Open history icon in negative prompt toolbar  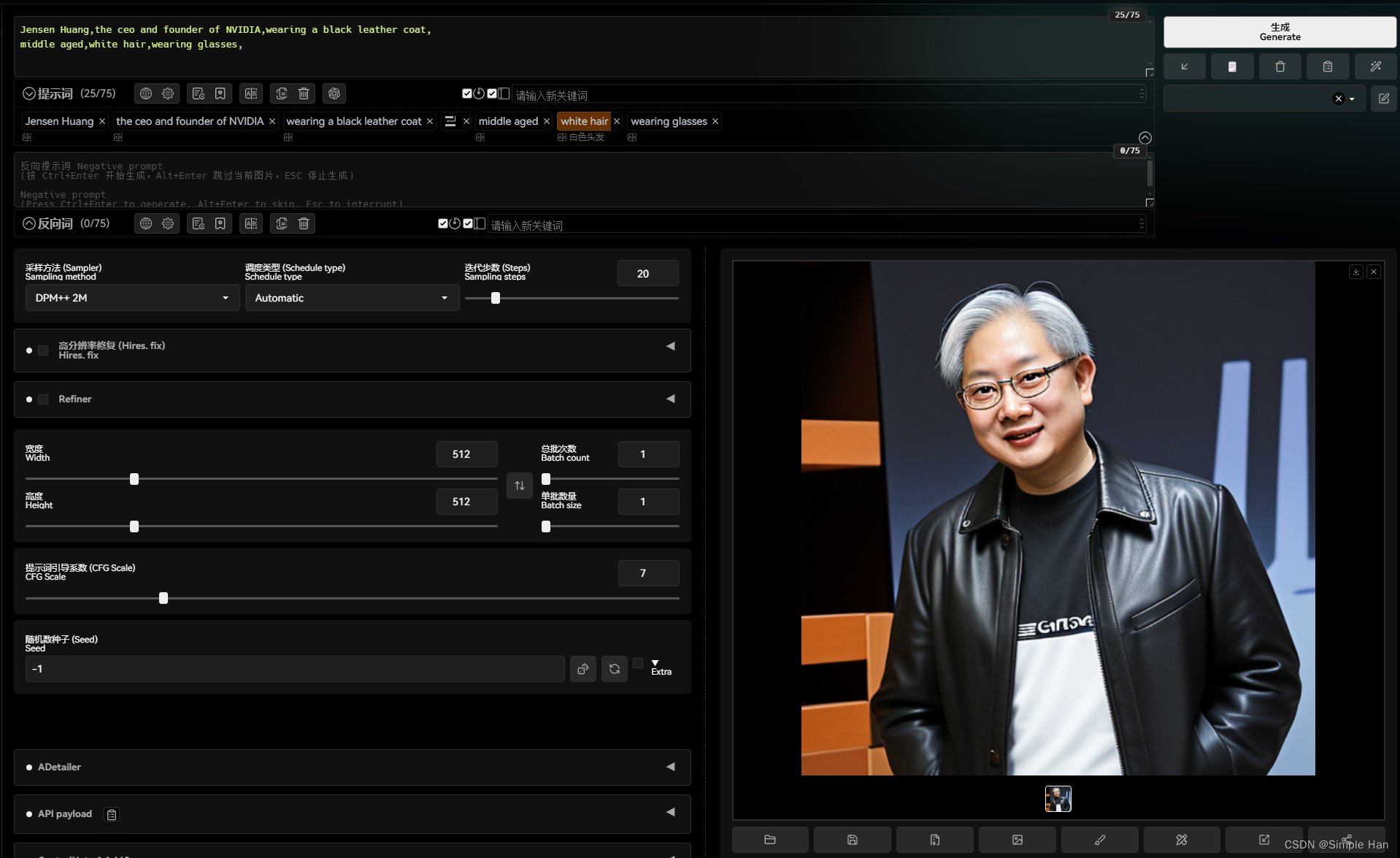[x=198, y=223]
